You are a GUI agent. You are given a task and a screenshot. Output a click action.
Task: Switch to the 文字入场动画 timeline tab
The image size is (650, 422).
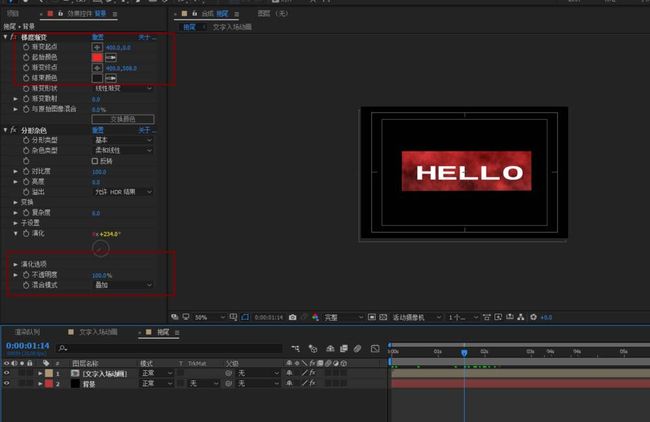pos(98,332)
